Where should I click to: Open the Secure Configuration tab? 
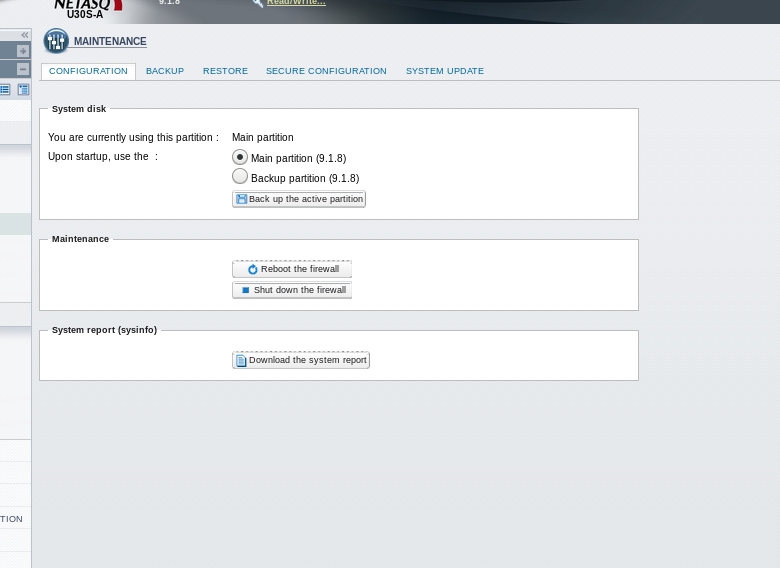click(326, 71)
